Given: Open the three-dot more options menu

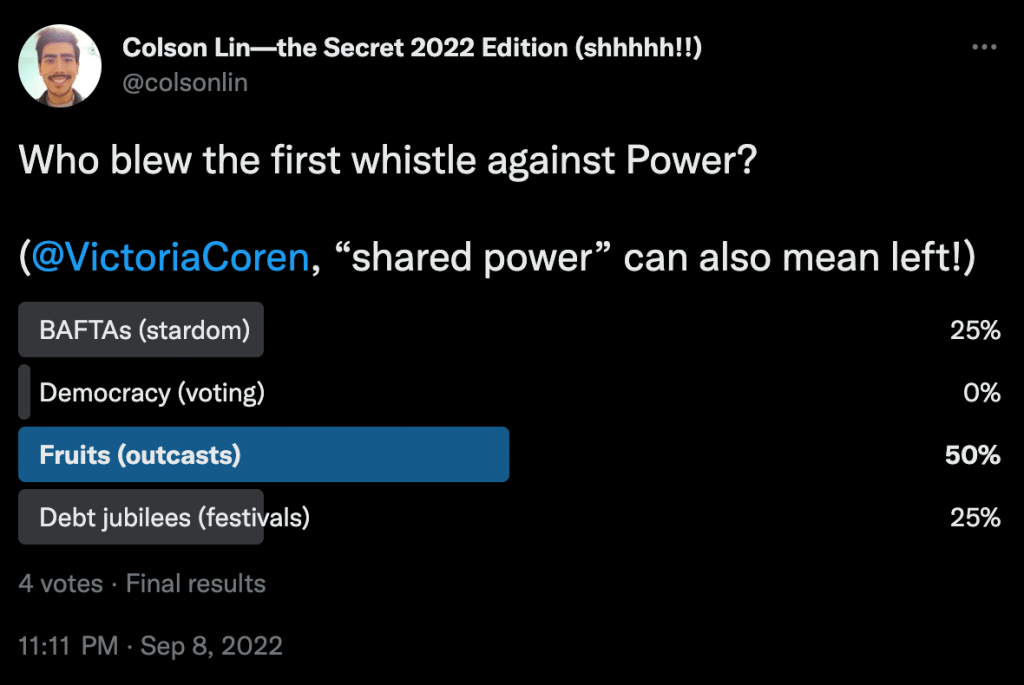Looking at the screenshot, I should (985, 48).
